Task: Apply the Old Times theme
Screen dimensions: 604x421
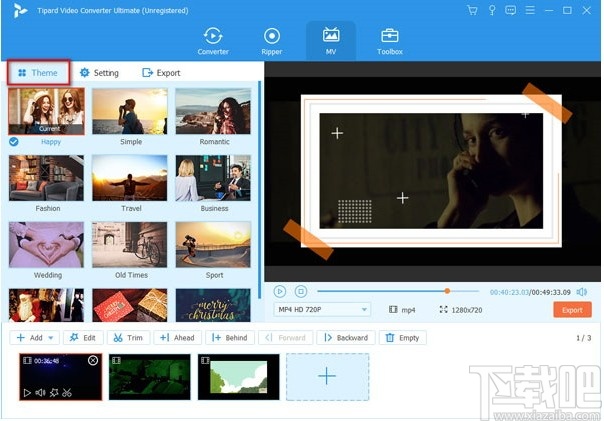Action: coord(130,245)
